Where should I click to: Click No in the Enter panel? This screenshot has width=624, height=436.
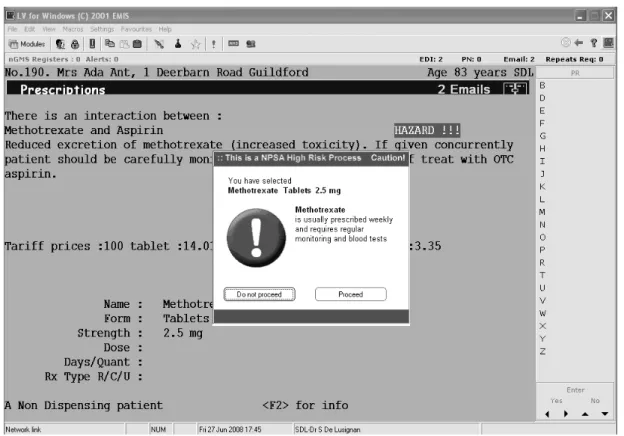(595, 401)
